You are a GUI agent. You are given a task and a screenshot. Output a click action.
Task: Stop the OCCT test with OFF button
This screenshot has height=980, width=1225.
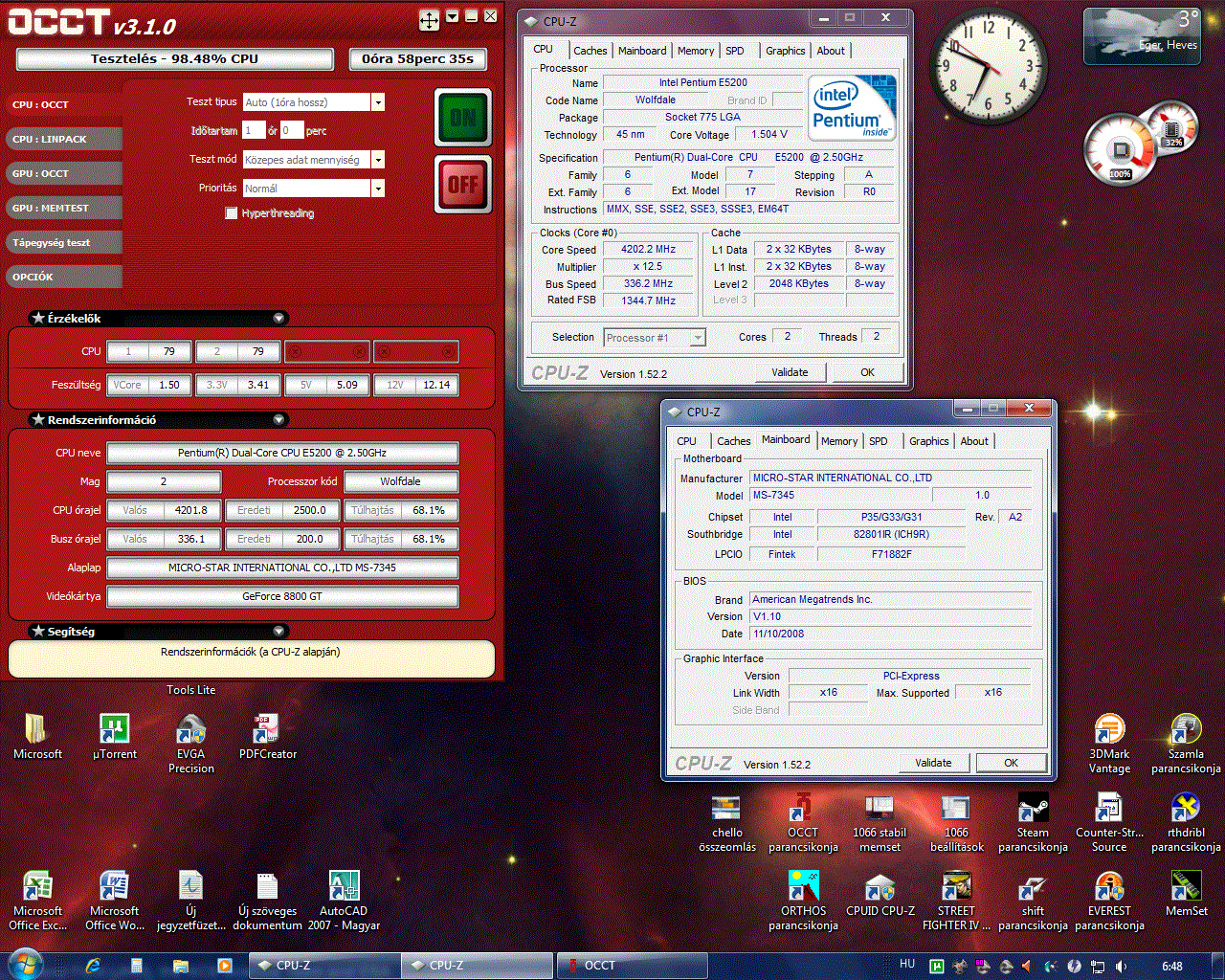[x=463, y=185]
